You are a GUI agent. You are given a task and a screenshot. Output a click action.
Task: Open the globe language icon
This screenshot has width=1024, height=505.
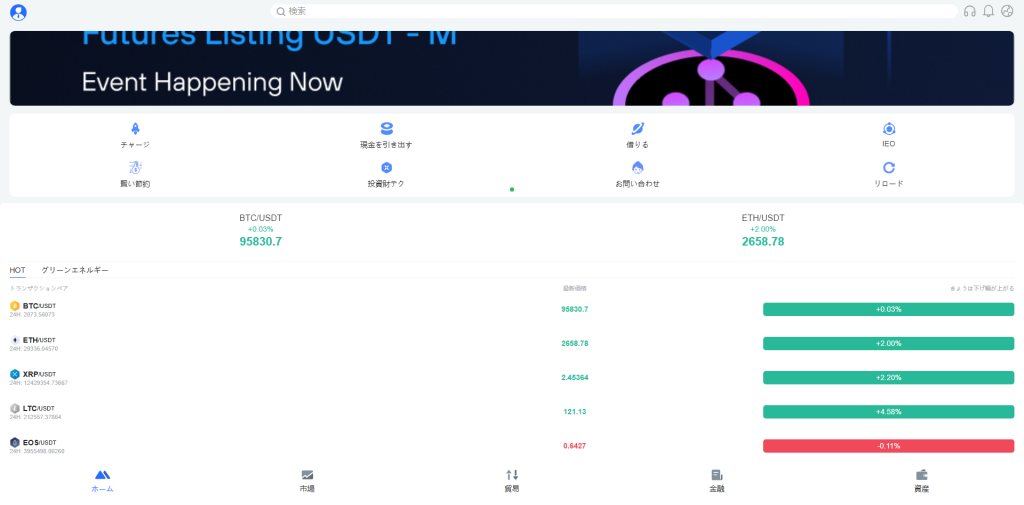[x=1006, y=11]
